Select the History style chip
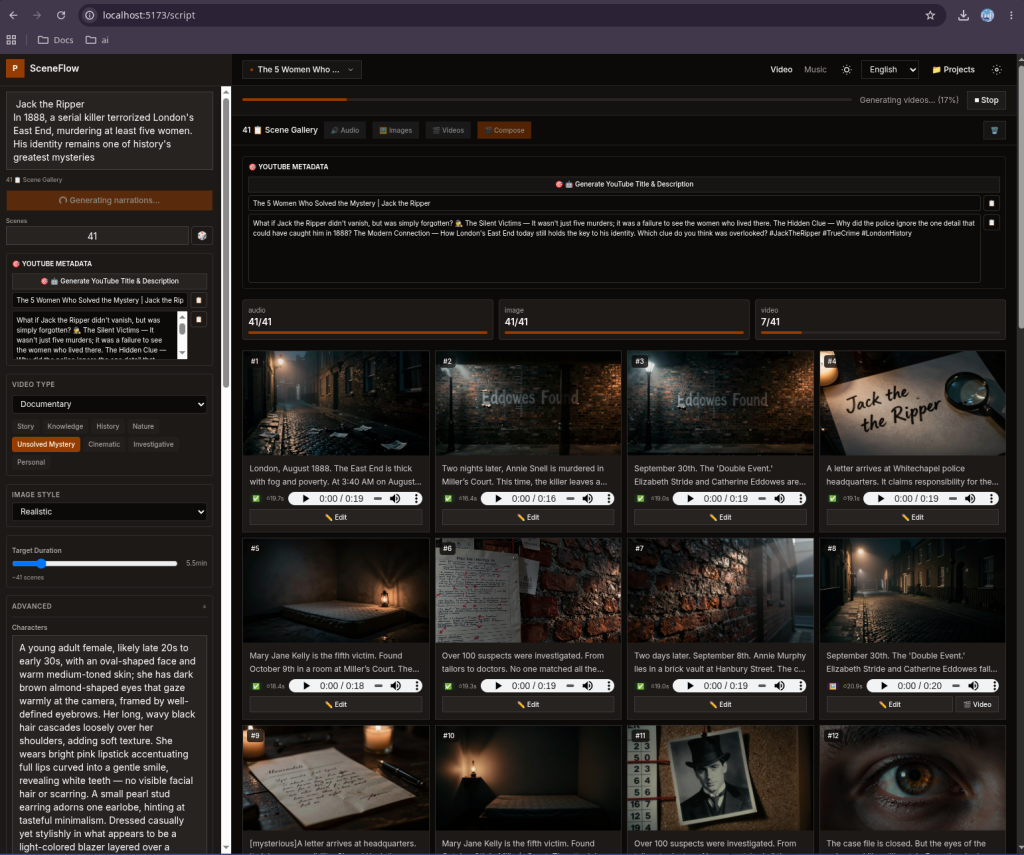 (108, 427)
